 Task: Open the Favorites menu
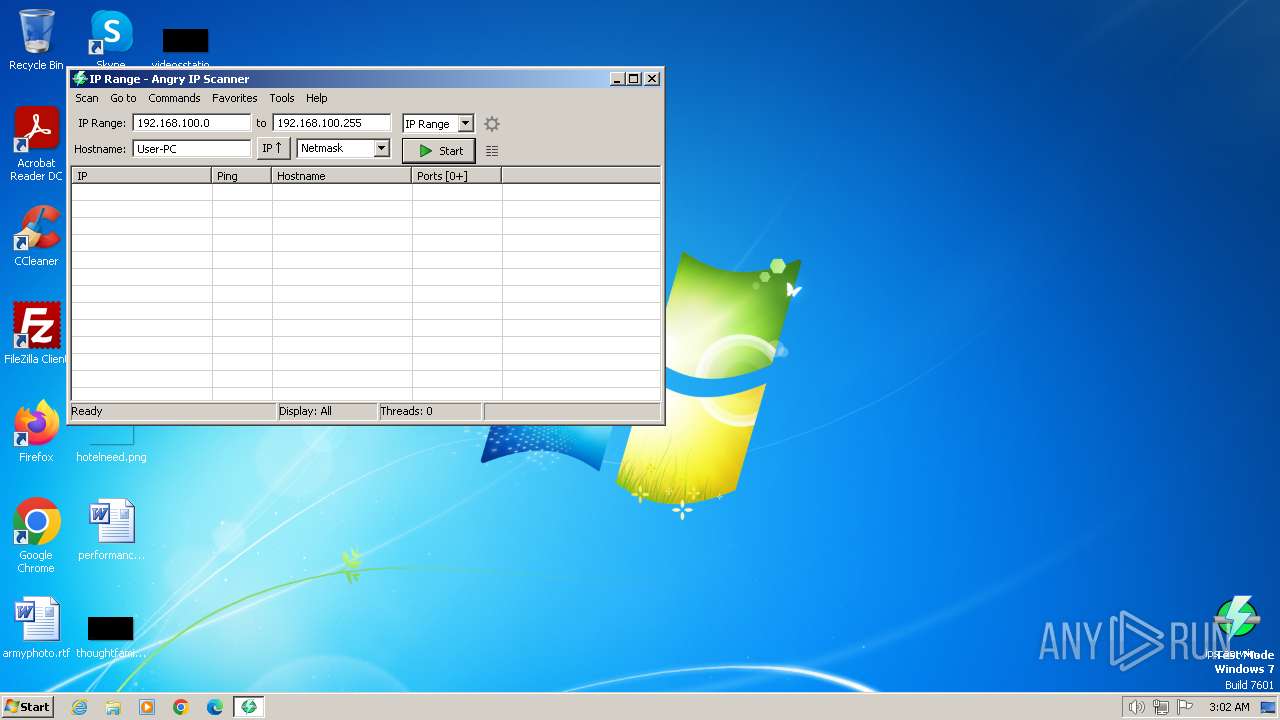[234, 98]
